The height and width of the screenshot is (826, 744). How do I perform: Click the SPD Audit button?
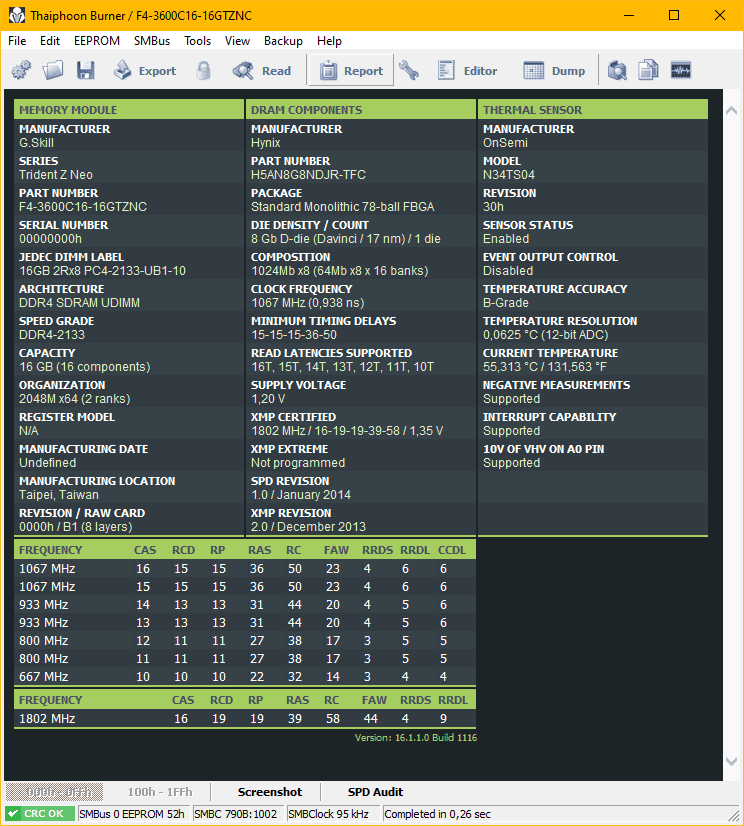pyautogui.click(x=375, y=792)
